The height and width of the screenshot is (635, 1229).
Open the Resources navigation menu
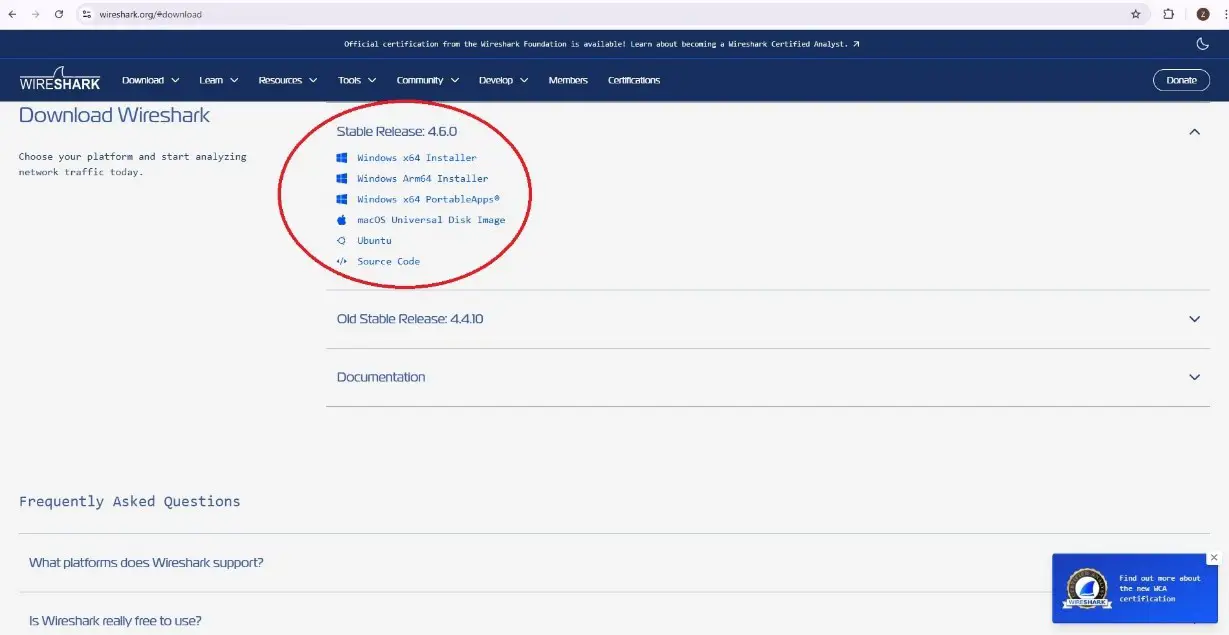pyautogui.click(x=287, y=80)
